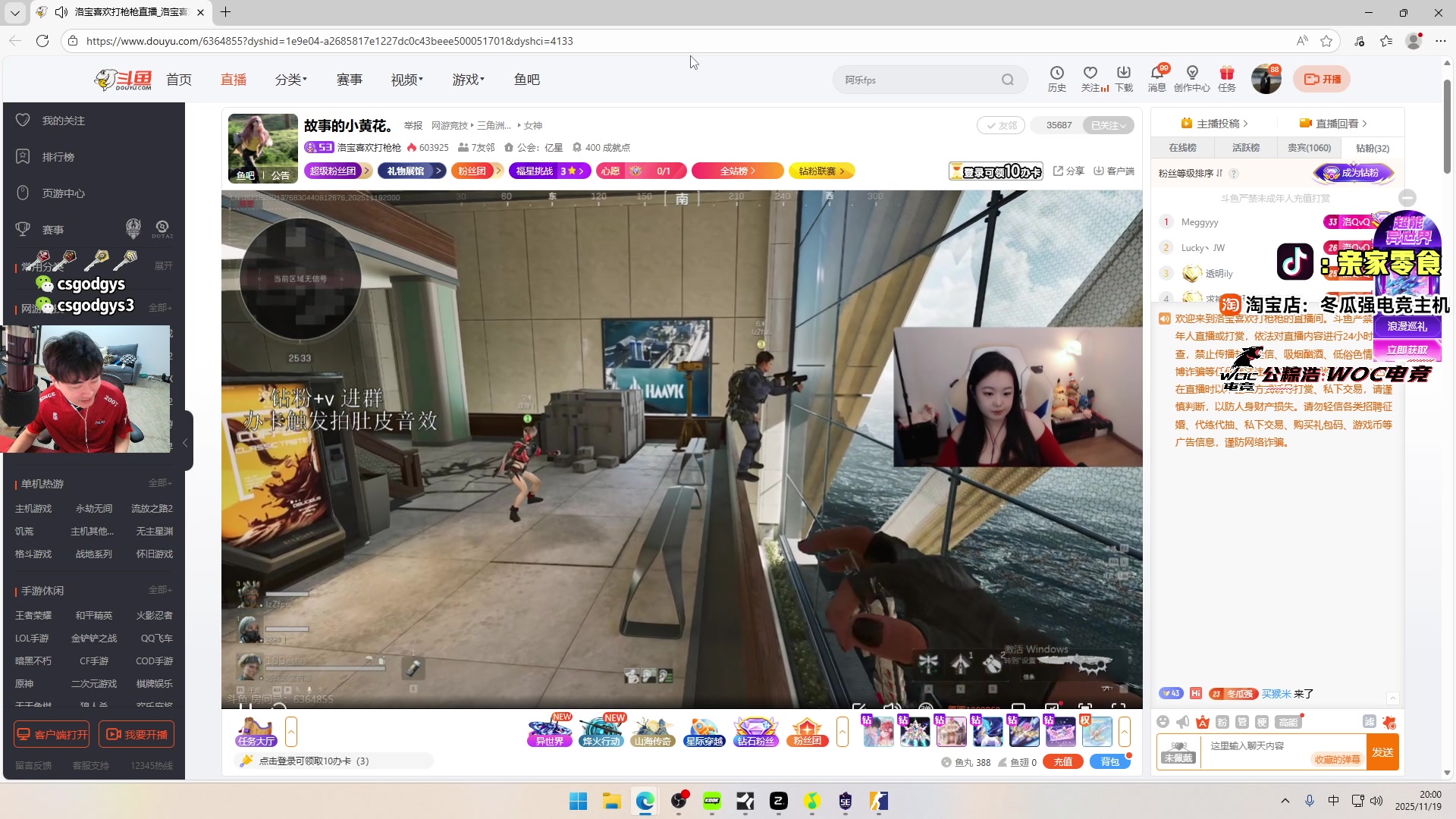This screenshot has height=819, width=1456.
Task: Switch to the 活跃榜 tab
Action: pyautogui.click(x=1245, y=148)
